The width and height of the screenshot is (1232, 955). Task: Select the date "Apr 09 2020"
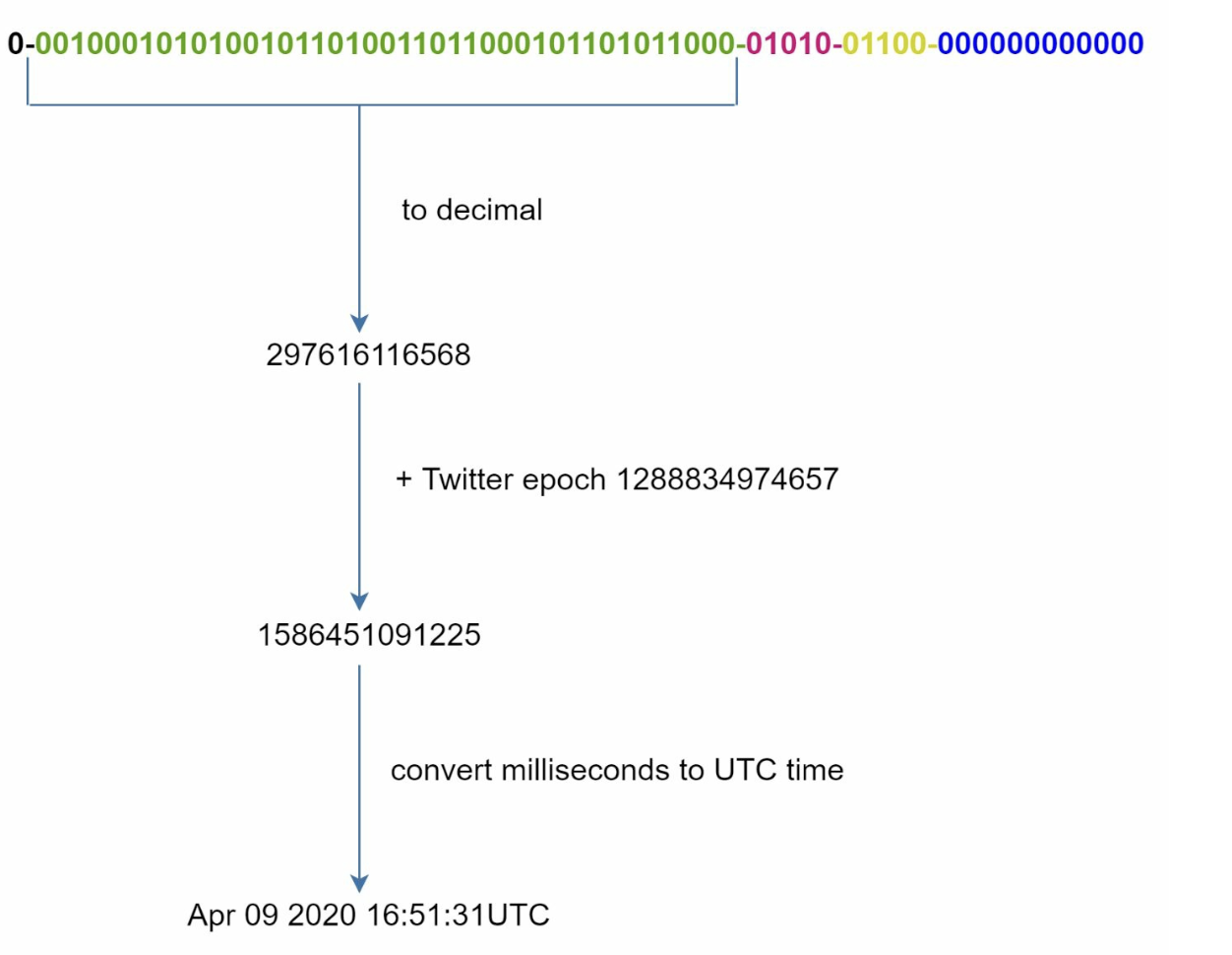[272, 915]
